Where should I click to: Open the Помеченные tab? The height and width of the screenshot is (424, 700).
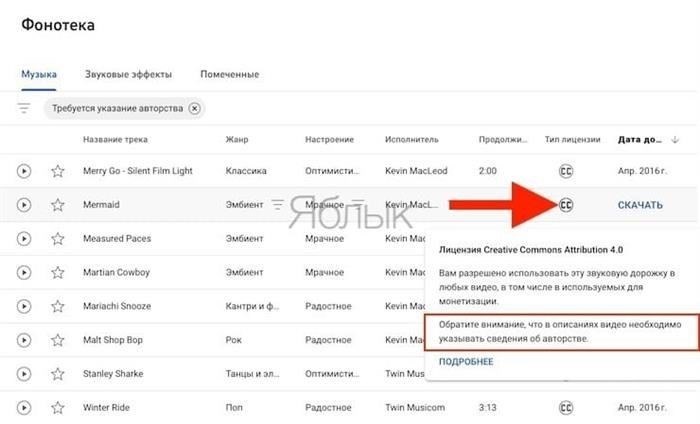(229, 74)
